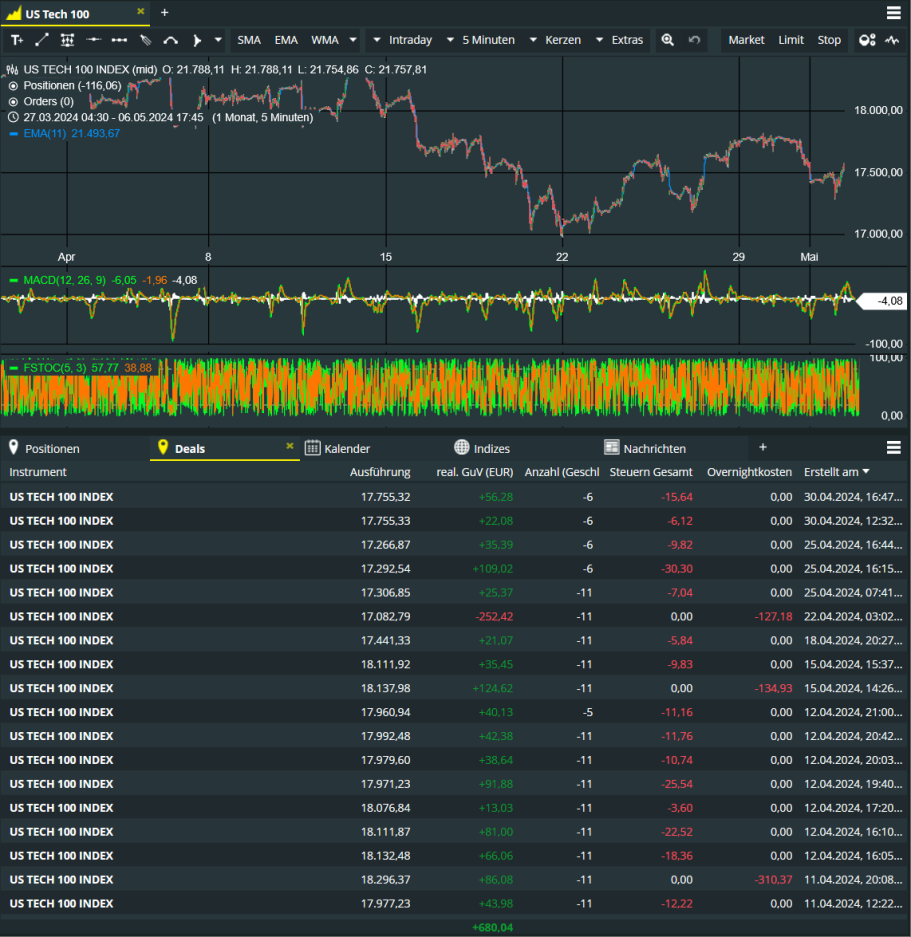Image resolution: width=911 pixels, height=937 pixels.
Task: Click the chart settings icon beside index name
Action: [x=13, y=70]
